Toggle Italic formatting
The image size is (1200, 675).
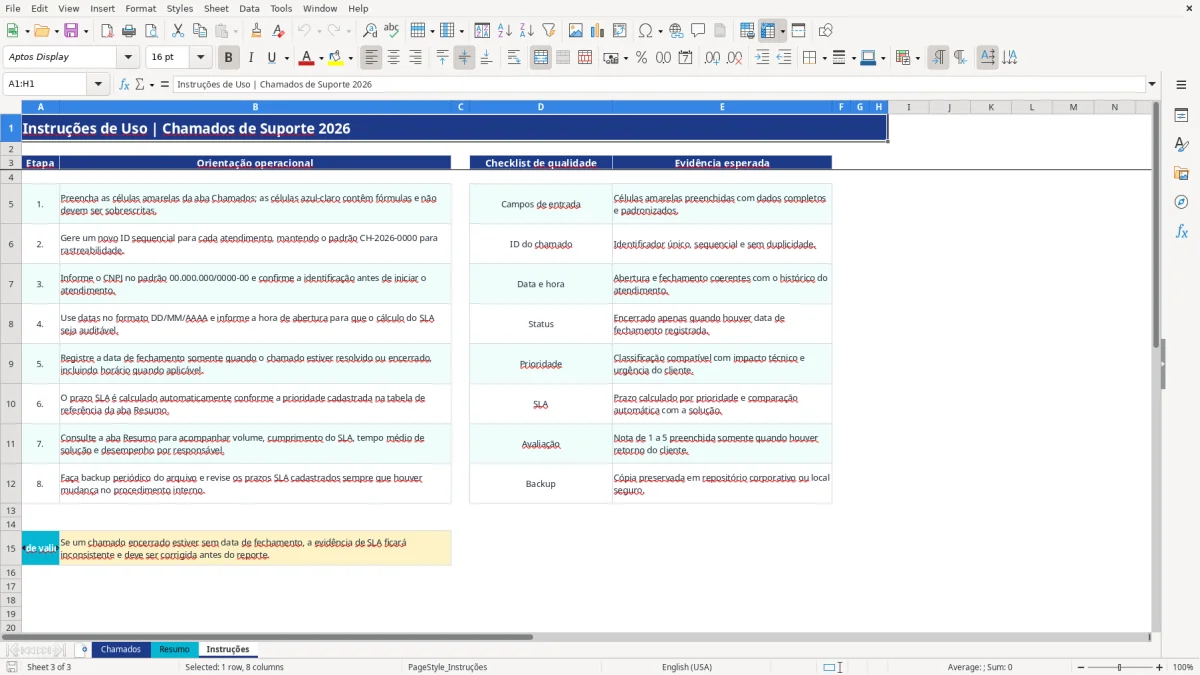point(251,58)
